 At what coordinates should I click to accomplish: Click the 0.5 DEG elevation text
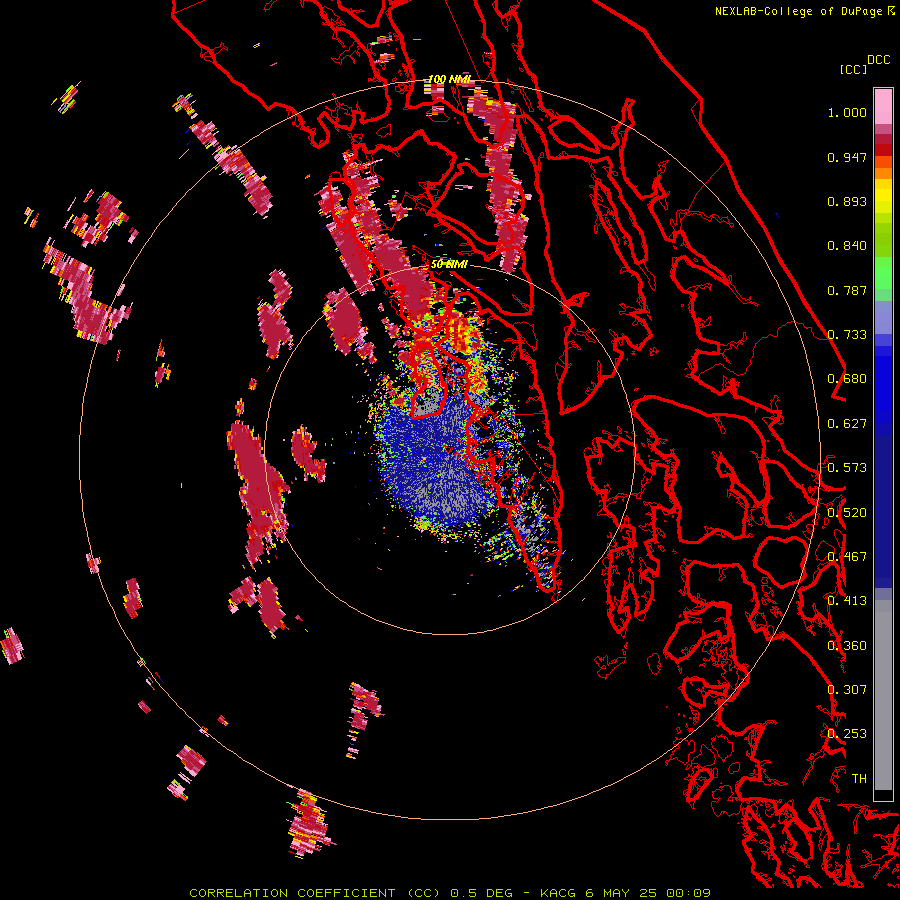[482, 893]
